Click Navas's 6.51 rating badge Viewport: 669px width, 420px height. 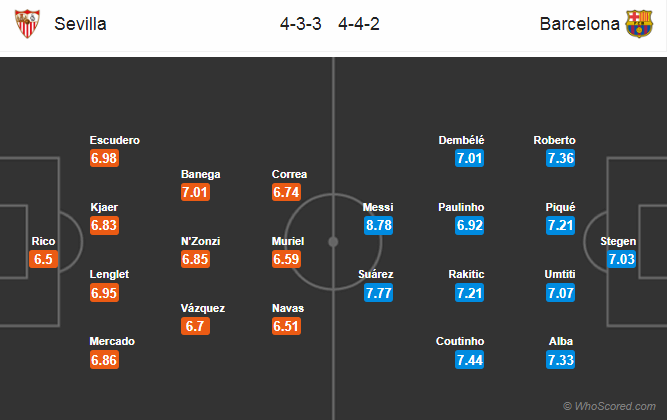tap(289, 326)
